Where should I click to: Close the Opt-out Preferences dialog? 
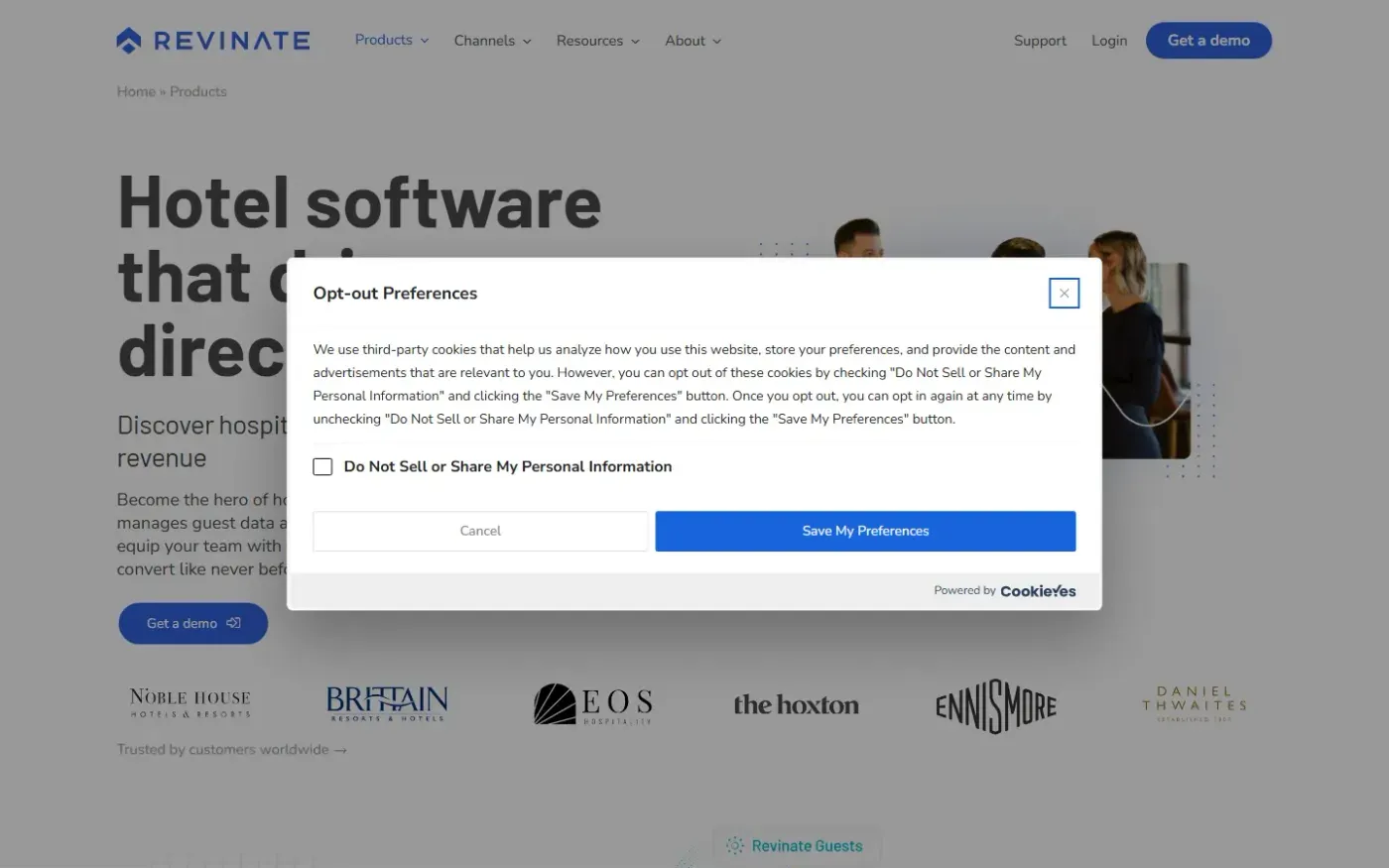pyautogui.click(x=1064, y=293)
